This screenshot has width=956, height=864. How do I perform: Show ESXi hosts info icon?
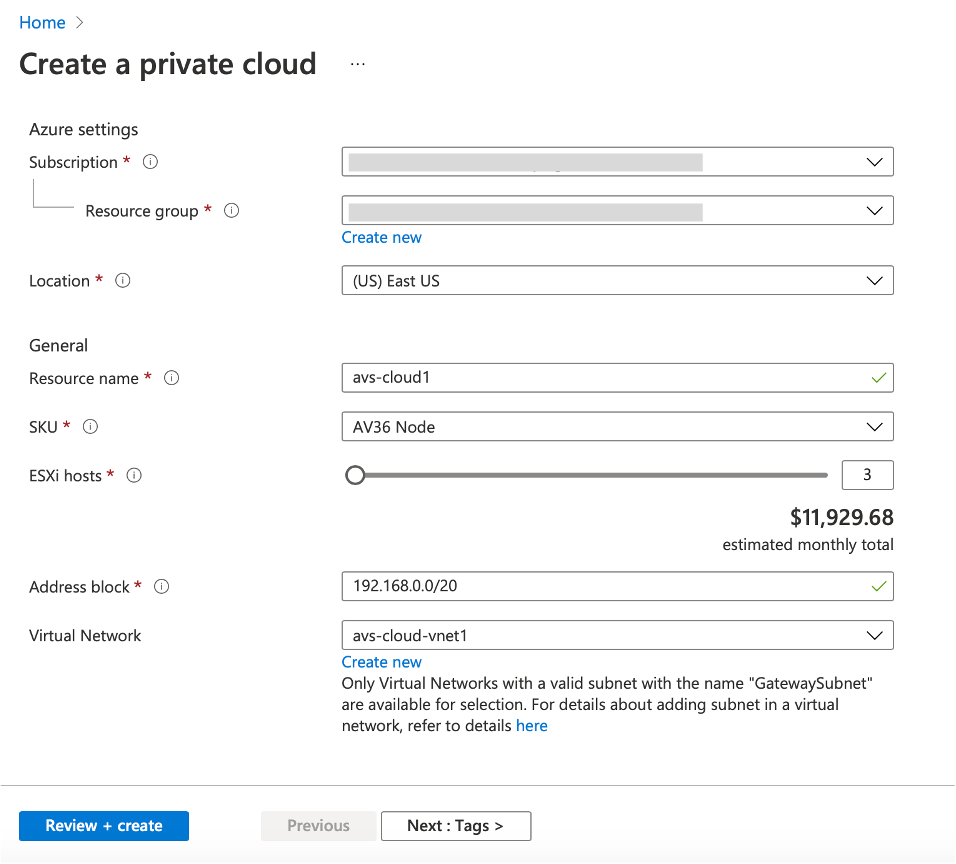click(134, 475)
